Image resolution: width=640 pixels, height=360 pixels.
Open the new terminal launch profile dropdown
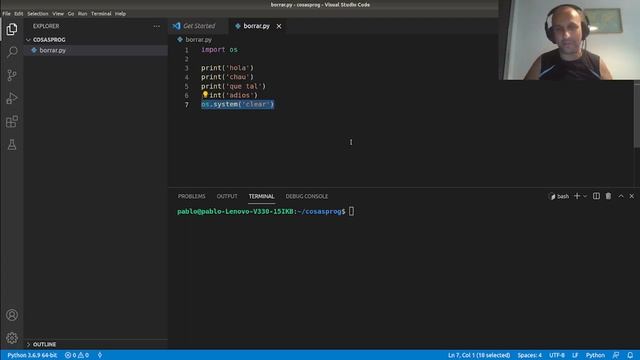585,196
